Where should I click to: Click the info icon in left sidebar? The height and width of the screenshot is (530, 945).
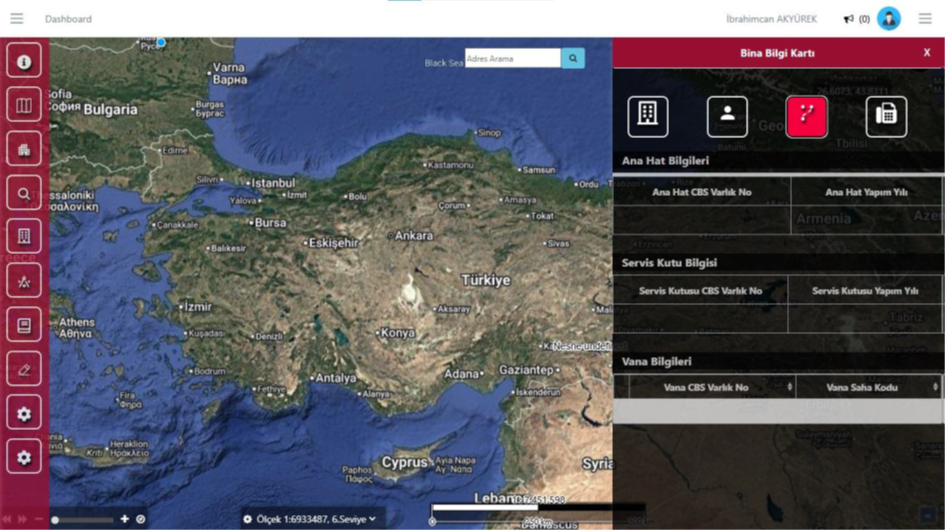[24, 61]
